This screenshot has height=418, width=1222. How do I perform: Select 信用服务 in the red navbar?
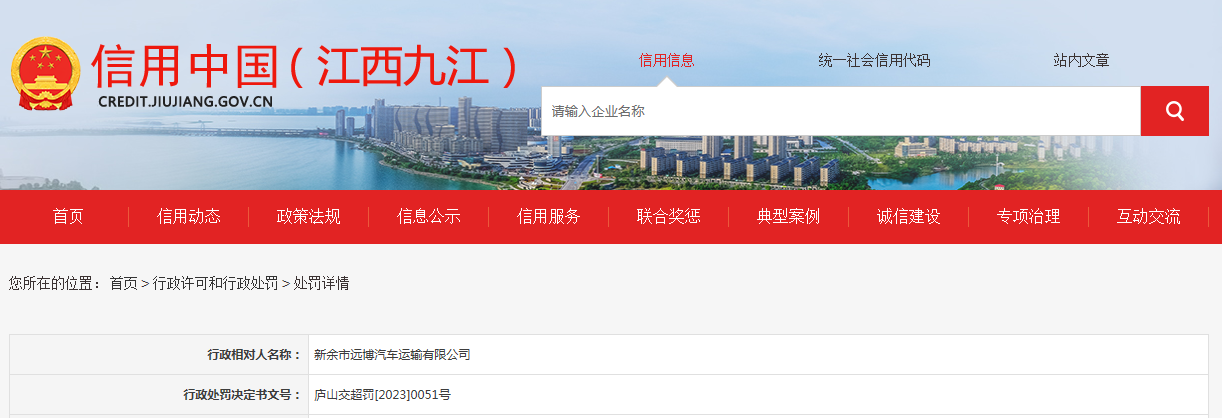(548, 216)
